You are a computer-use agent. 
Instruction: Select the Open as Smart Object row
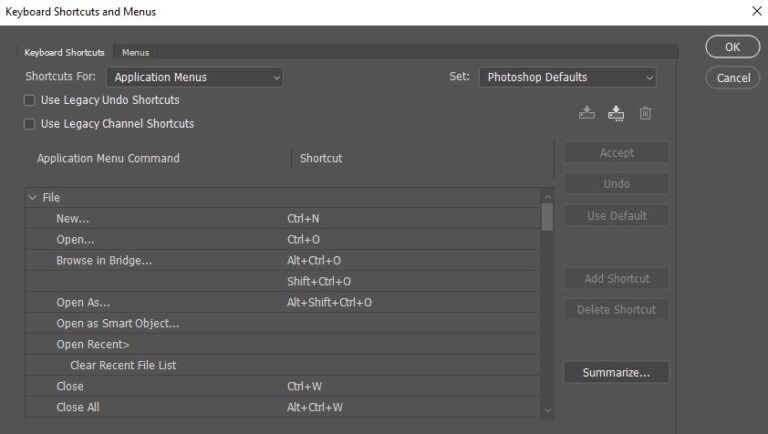click(117, 324)
